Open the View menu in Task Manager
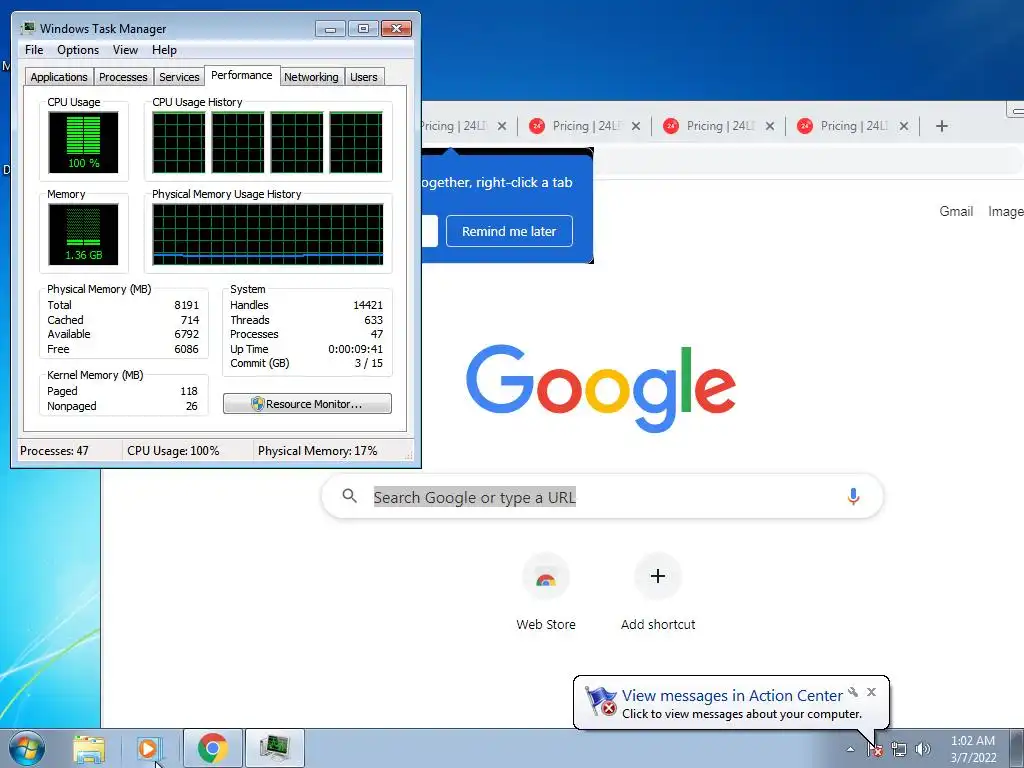The height and width of the screenshot is (768, 1024). pyautogui.click(x=125, y=50)
